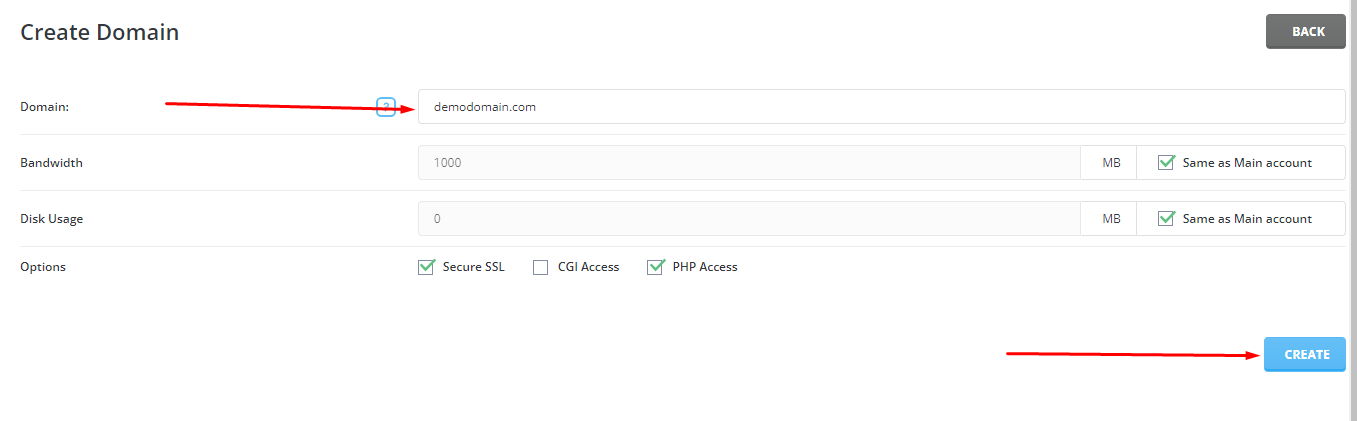Viewport: 1357px width, 421px height.
Task: Select the Disk Usage value field
Action: [749, 218]
